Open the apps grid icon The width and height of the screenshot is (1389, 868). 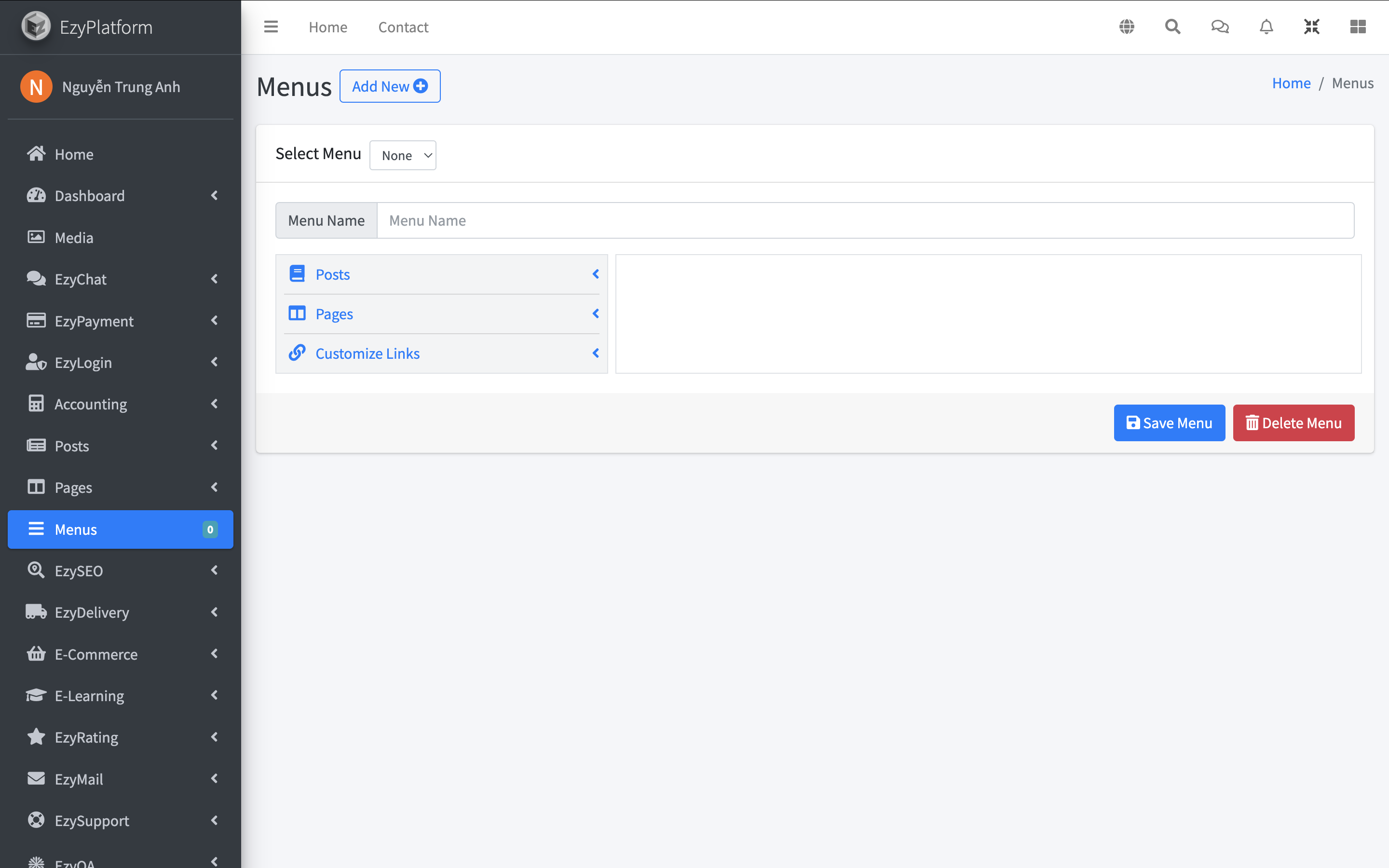click(x=1358, y=27)
